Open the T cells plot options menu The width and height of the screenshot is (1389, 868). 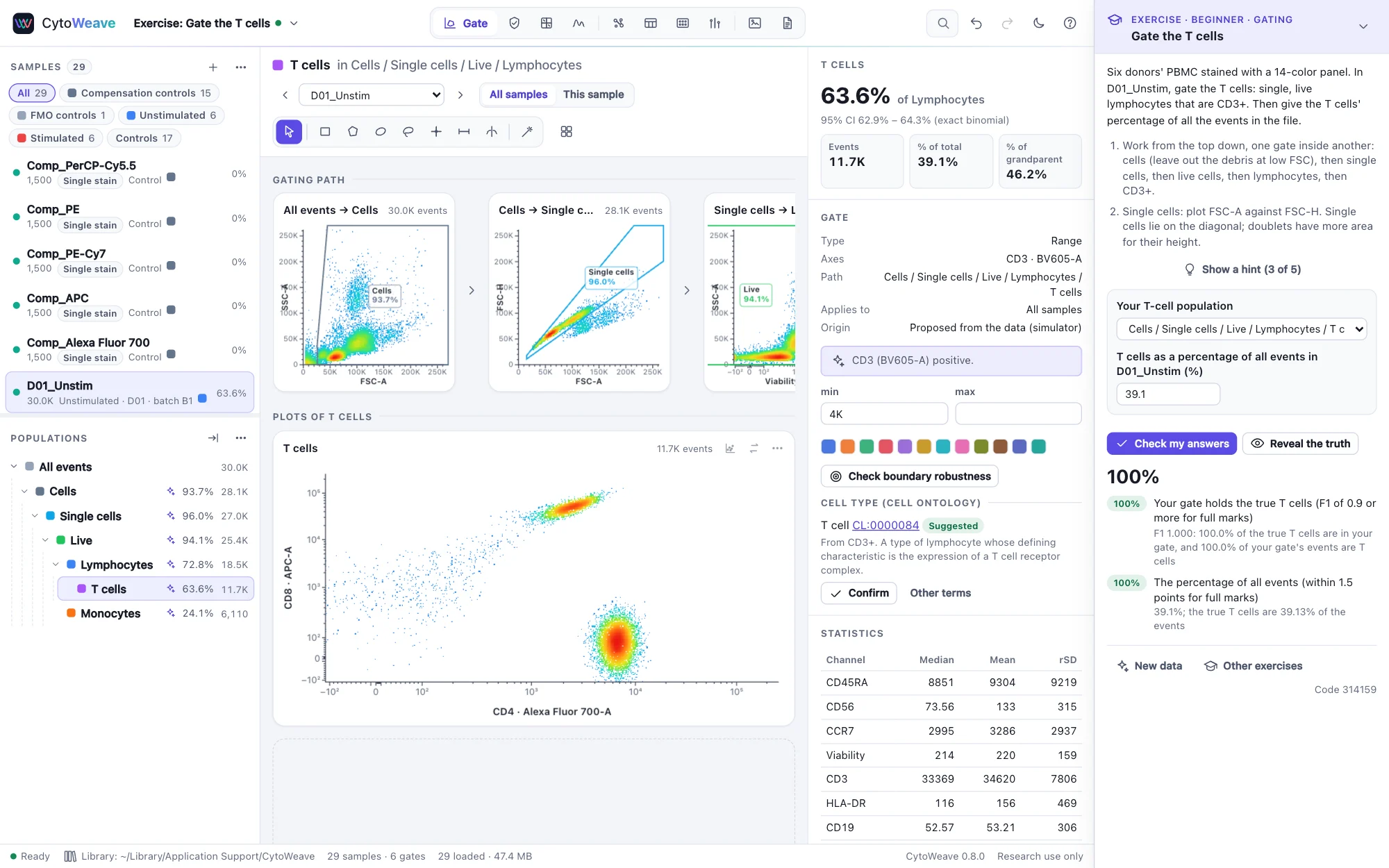click(777, 449)
